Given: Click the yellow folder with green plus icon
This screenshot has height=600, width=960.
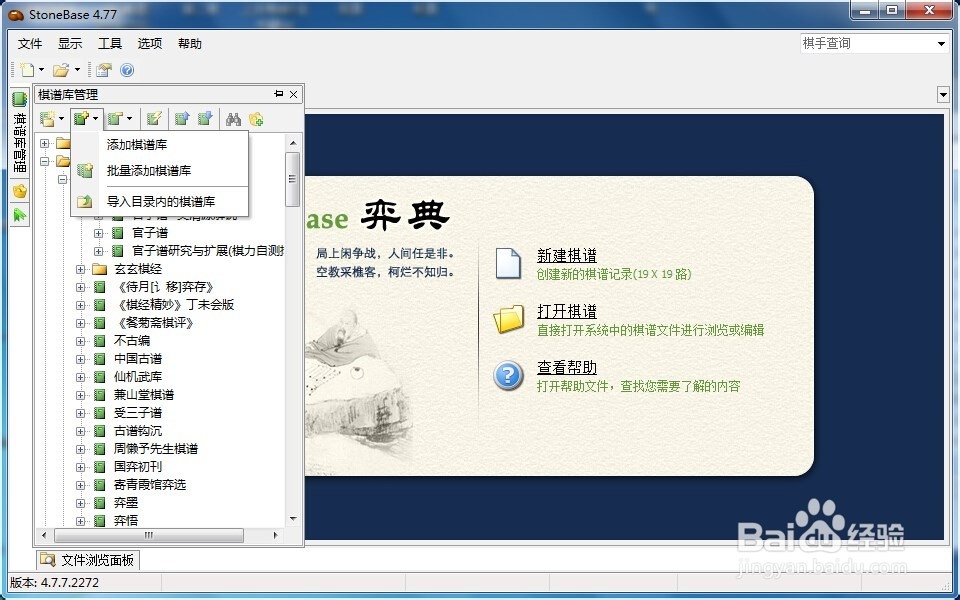Looking at the screenshot, I should click(256, 118).
